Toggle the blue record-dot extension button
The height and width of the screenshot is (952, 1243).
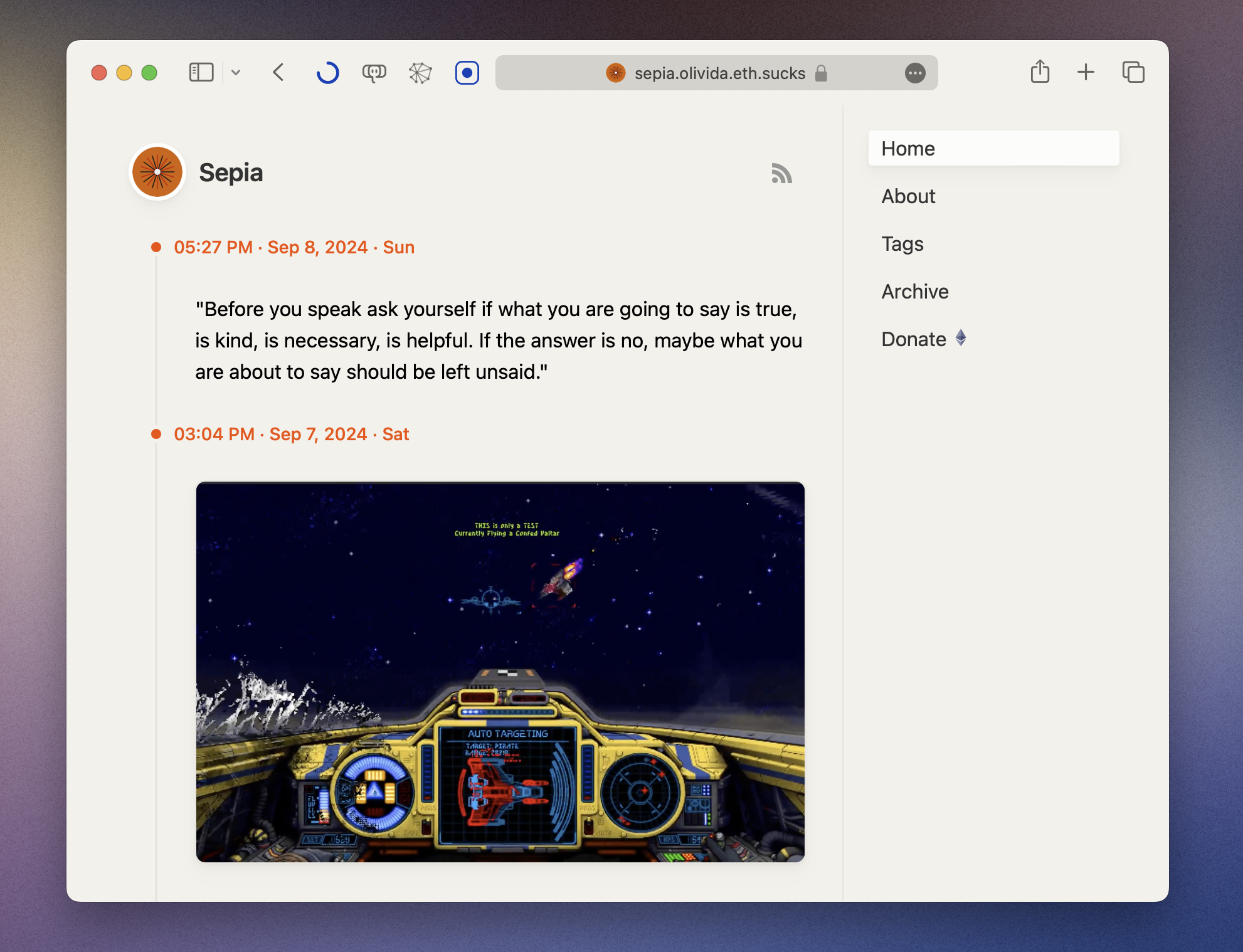467,73
